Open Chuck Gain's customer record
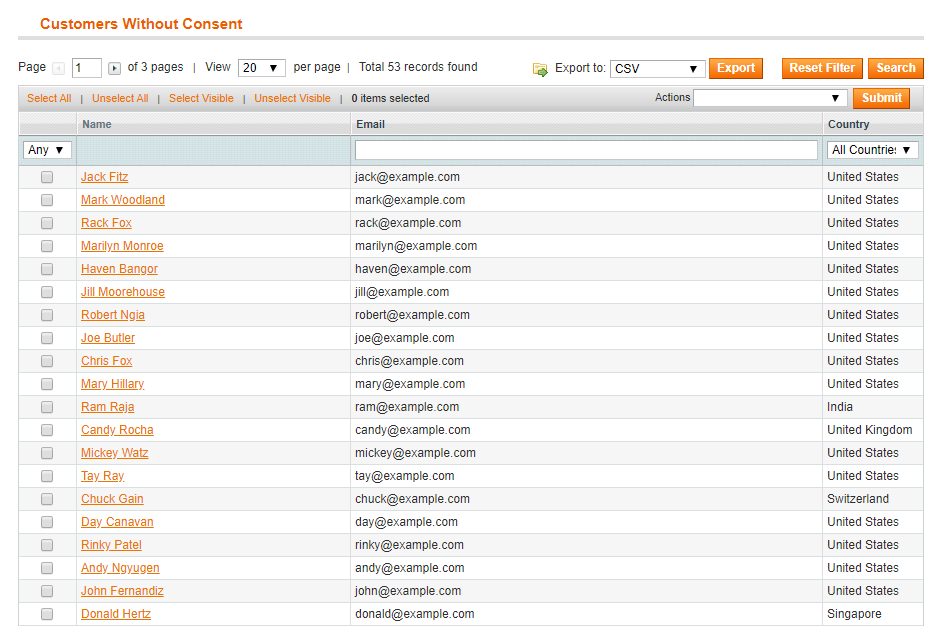 coord(111,498)
